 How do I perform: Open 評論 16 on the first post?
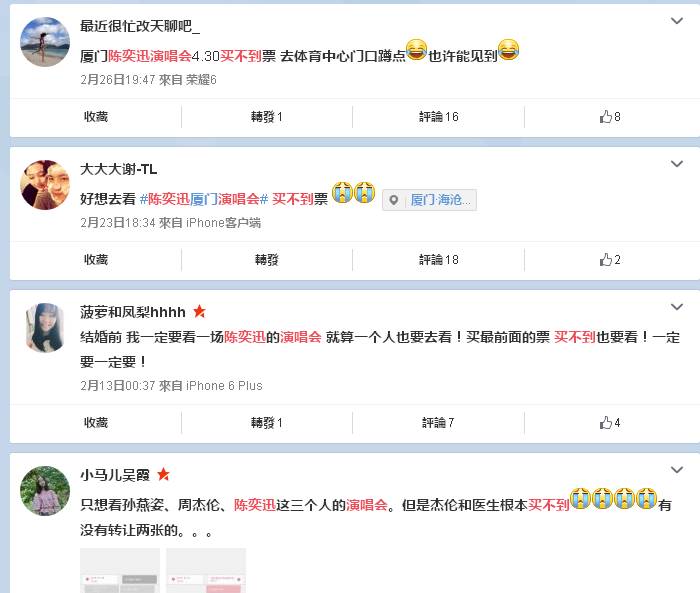pos(438,117)
